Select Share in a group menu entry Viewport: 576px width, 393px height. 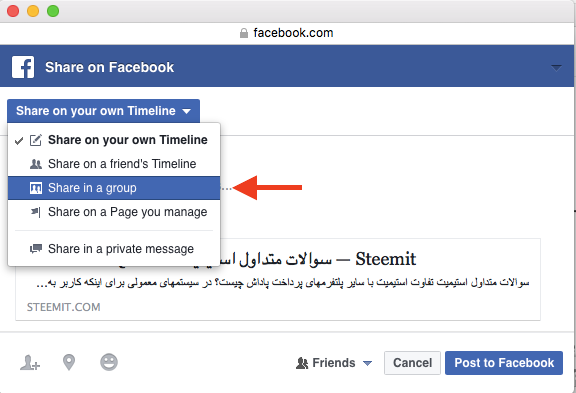coord(114,188)
